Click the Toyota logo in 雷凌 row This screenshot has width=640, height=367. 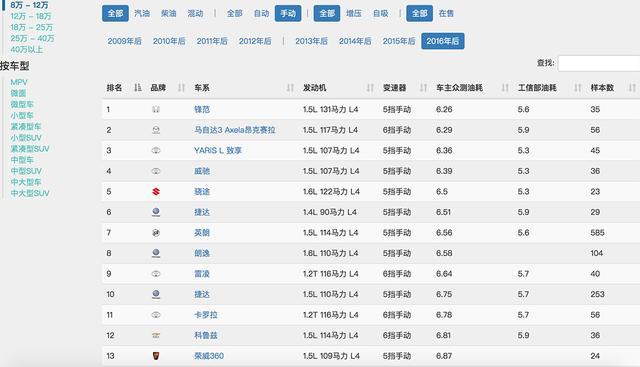click(156, 274)
